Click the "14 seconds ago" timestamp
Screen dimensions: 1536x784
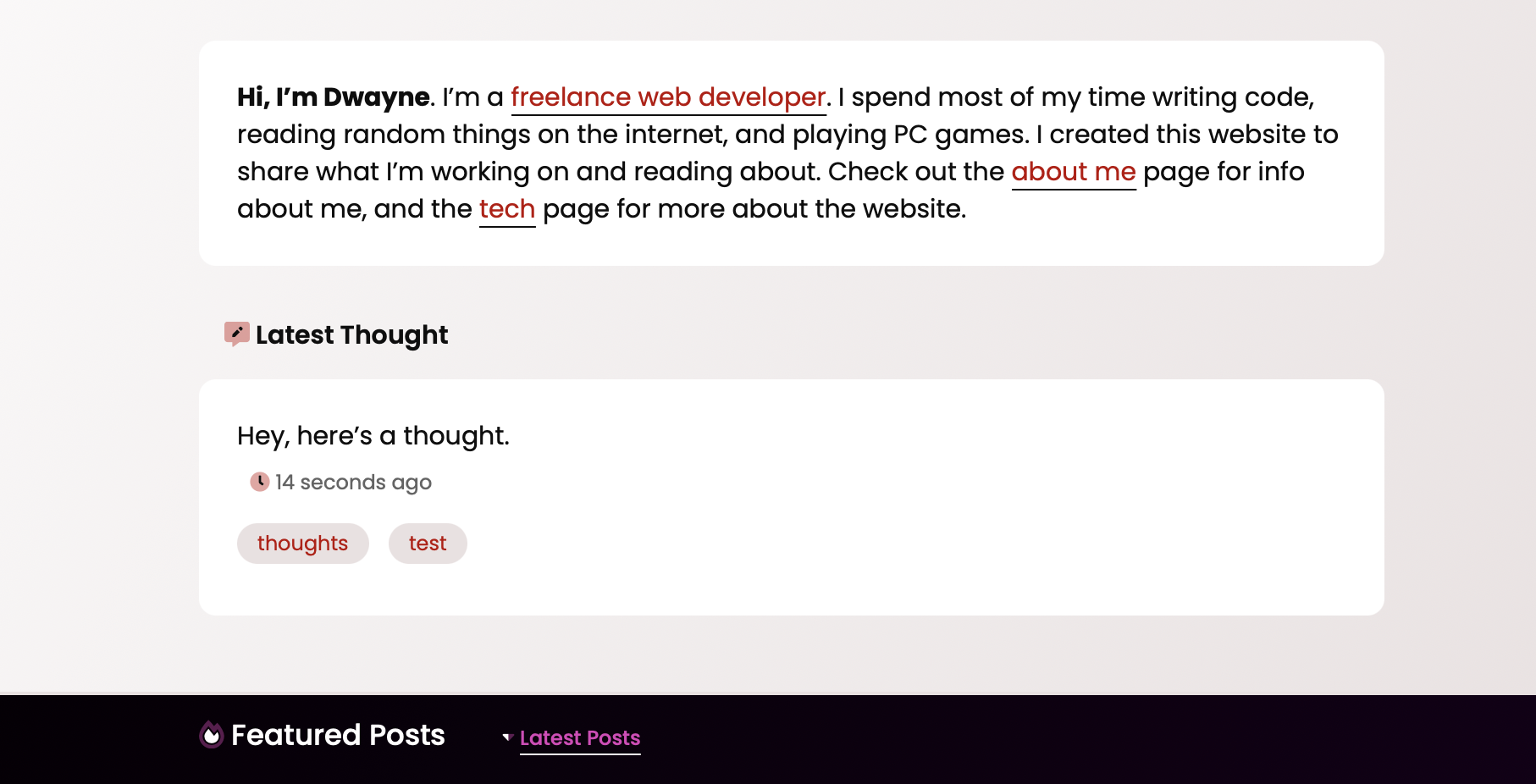pyautogui.click(x=353, y=483)
